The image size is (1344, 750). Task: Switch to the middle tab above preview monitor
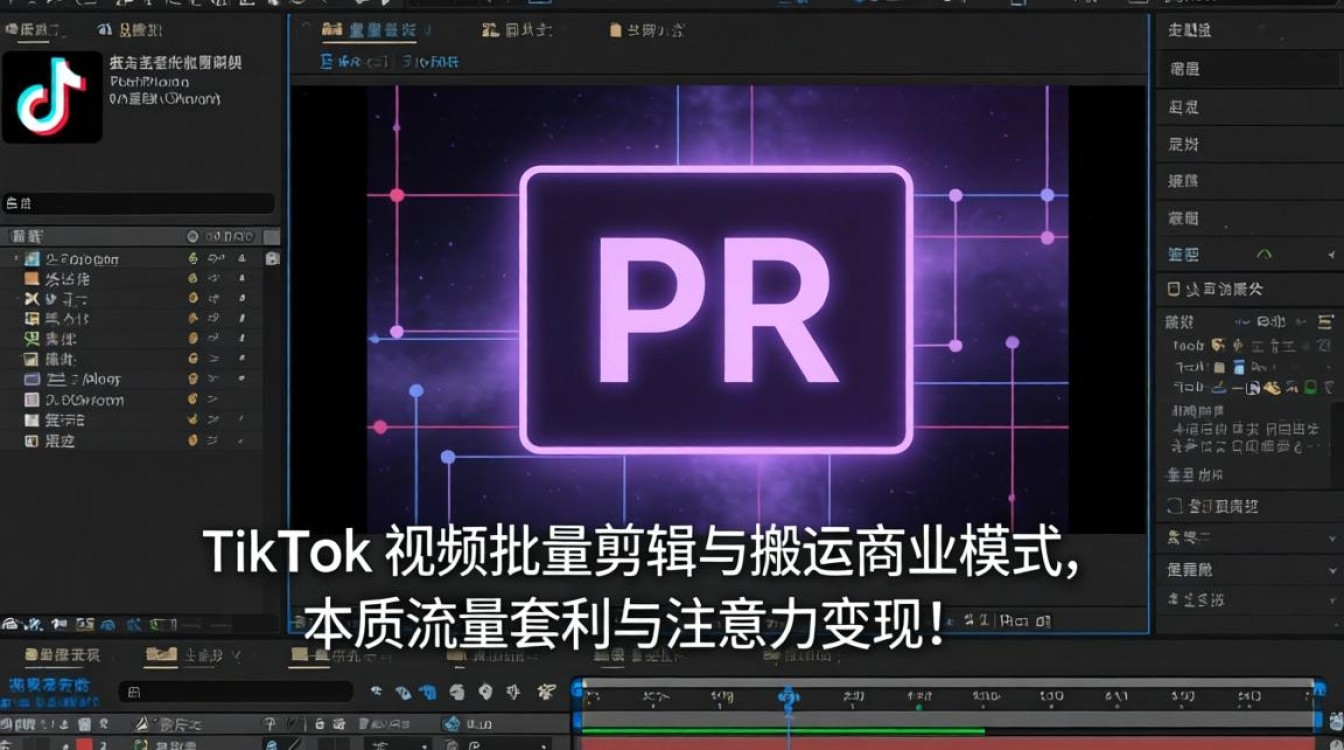516,30
